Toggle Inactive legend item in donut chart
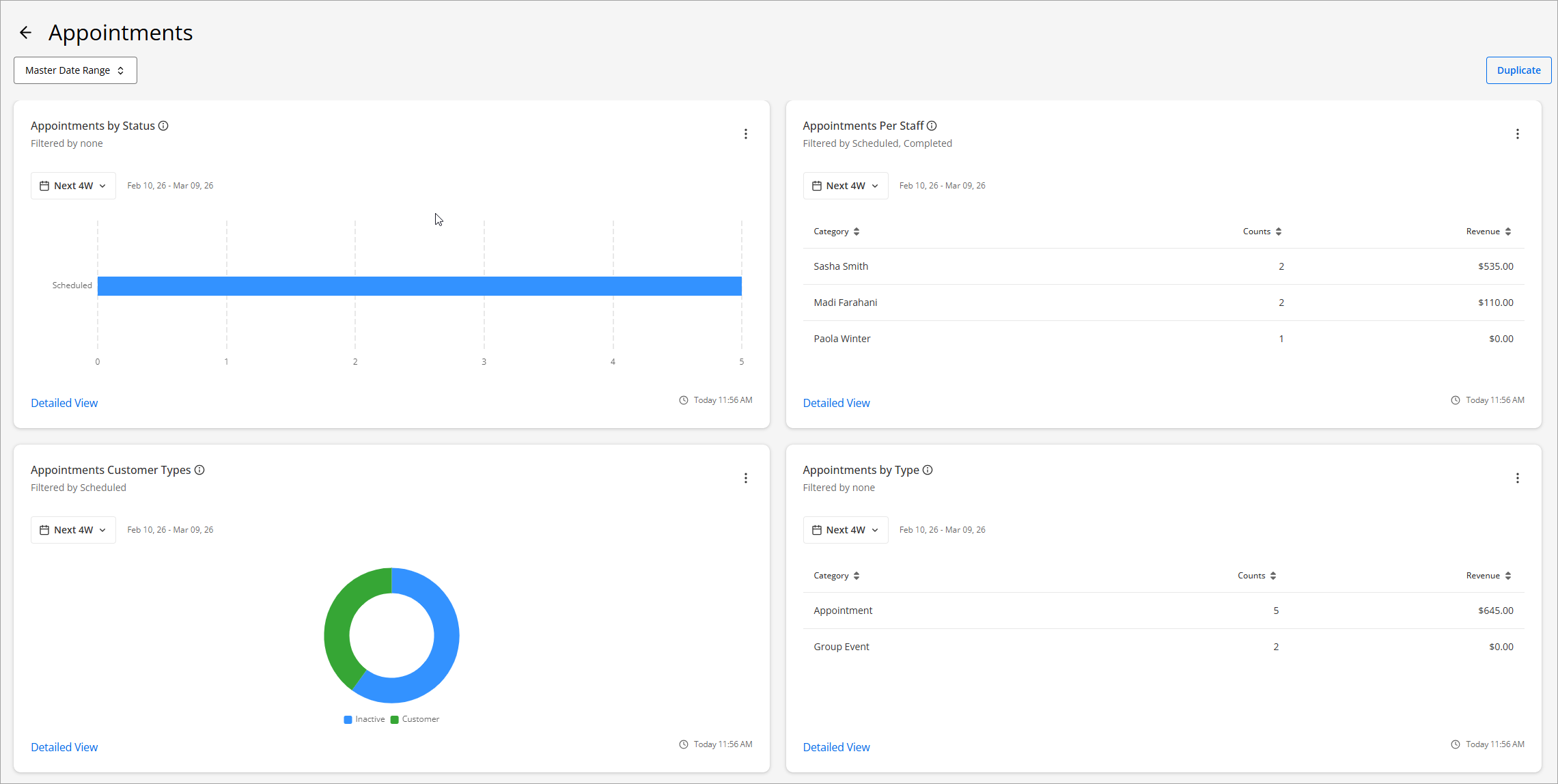 click(x=364, y=719)
